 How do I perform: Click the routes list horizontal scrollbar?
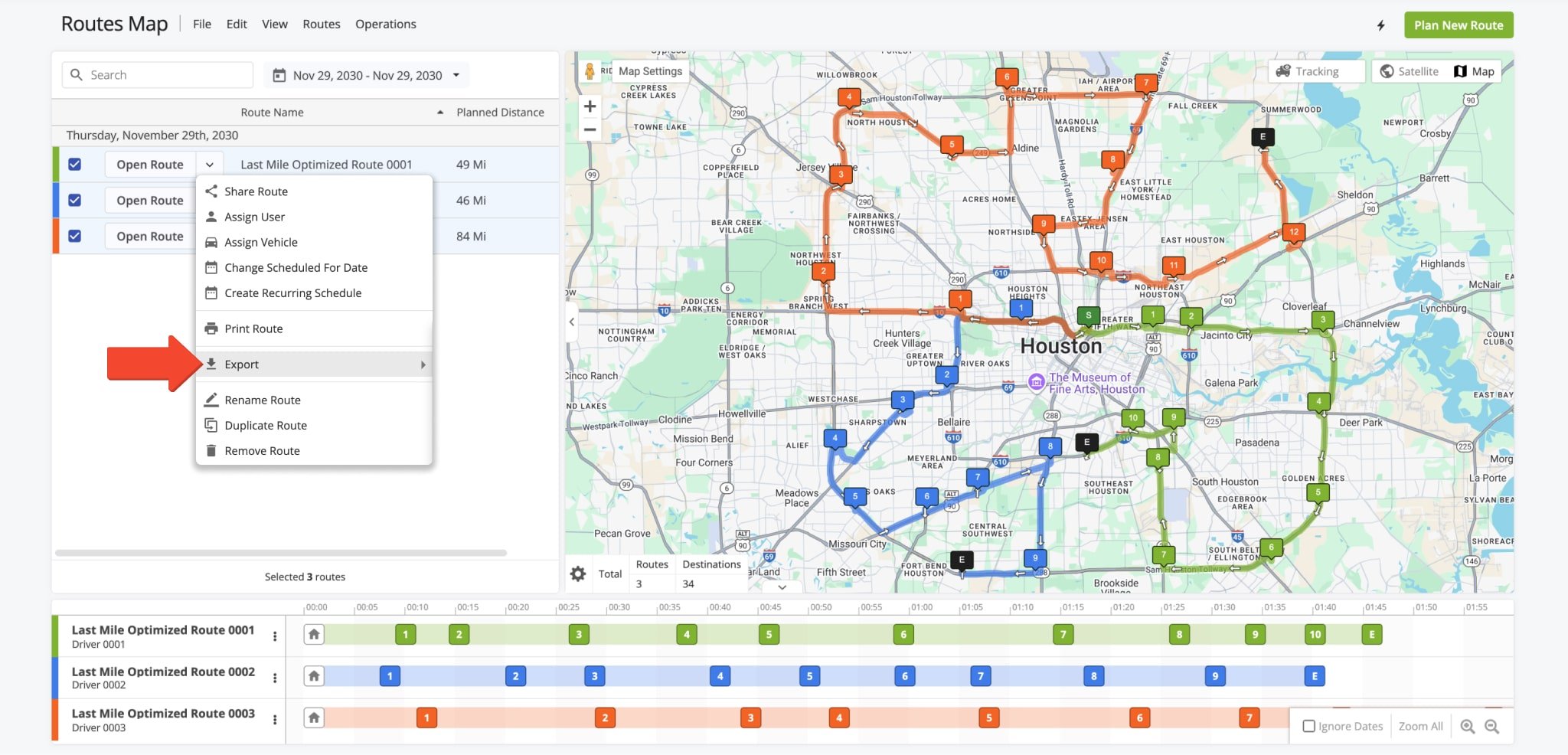(x=281, y=553)
